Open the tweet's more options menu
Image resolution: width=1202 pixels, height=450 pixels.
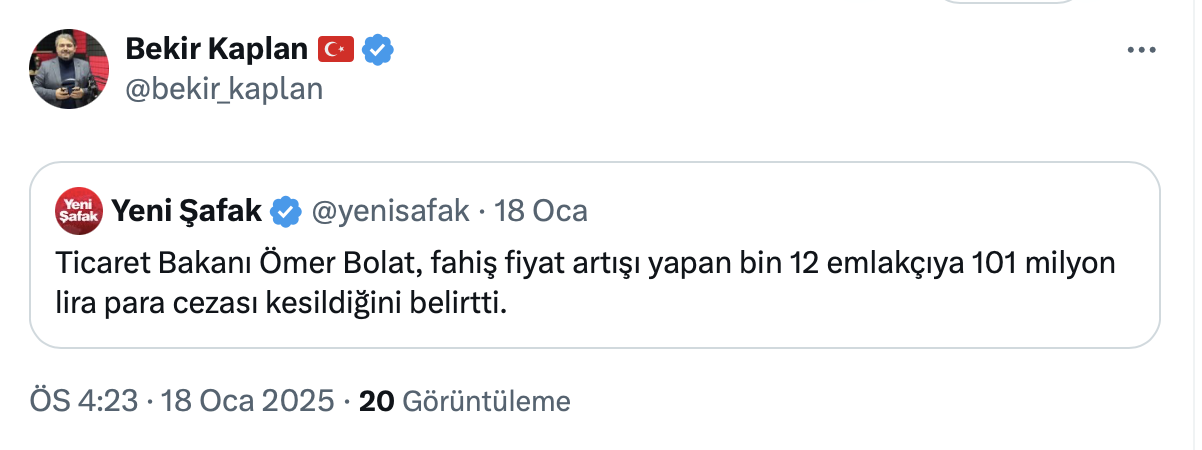1142,50
